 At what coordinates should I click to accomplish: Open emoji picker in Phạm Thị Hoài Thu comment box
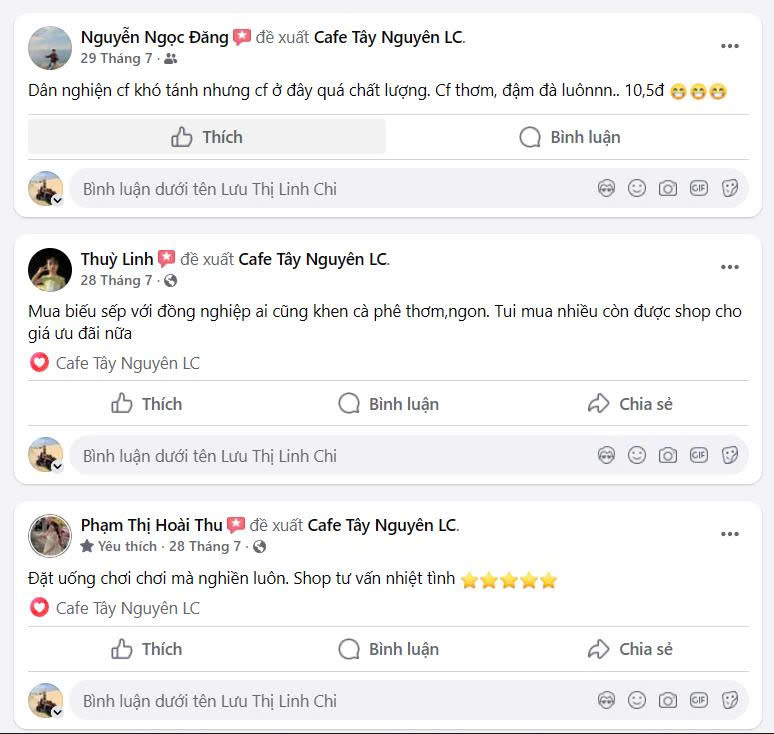point(637,700)
